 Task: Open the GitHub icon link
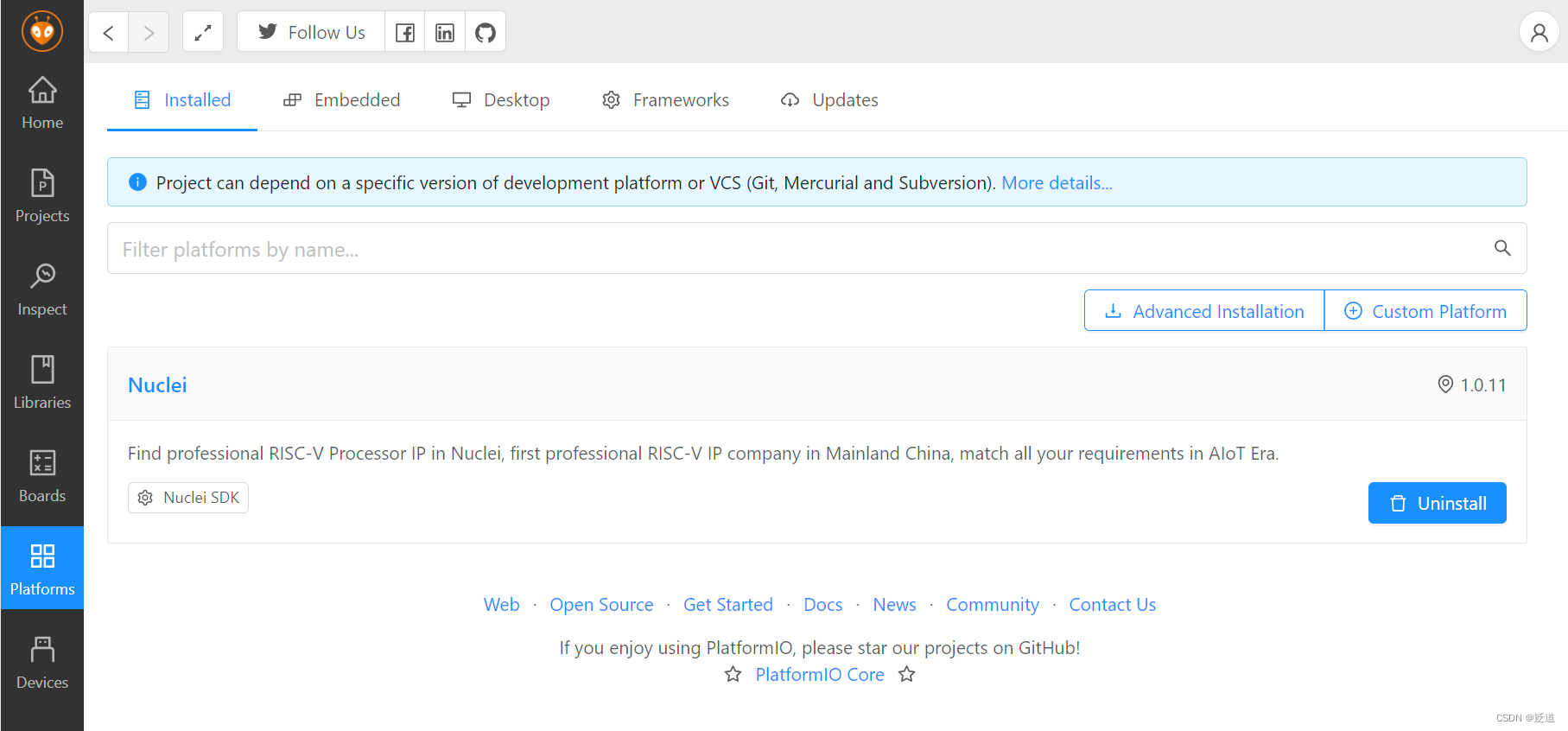point(486,33)
